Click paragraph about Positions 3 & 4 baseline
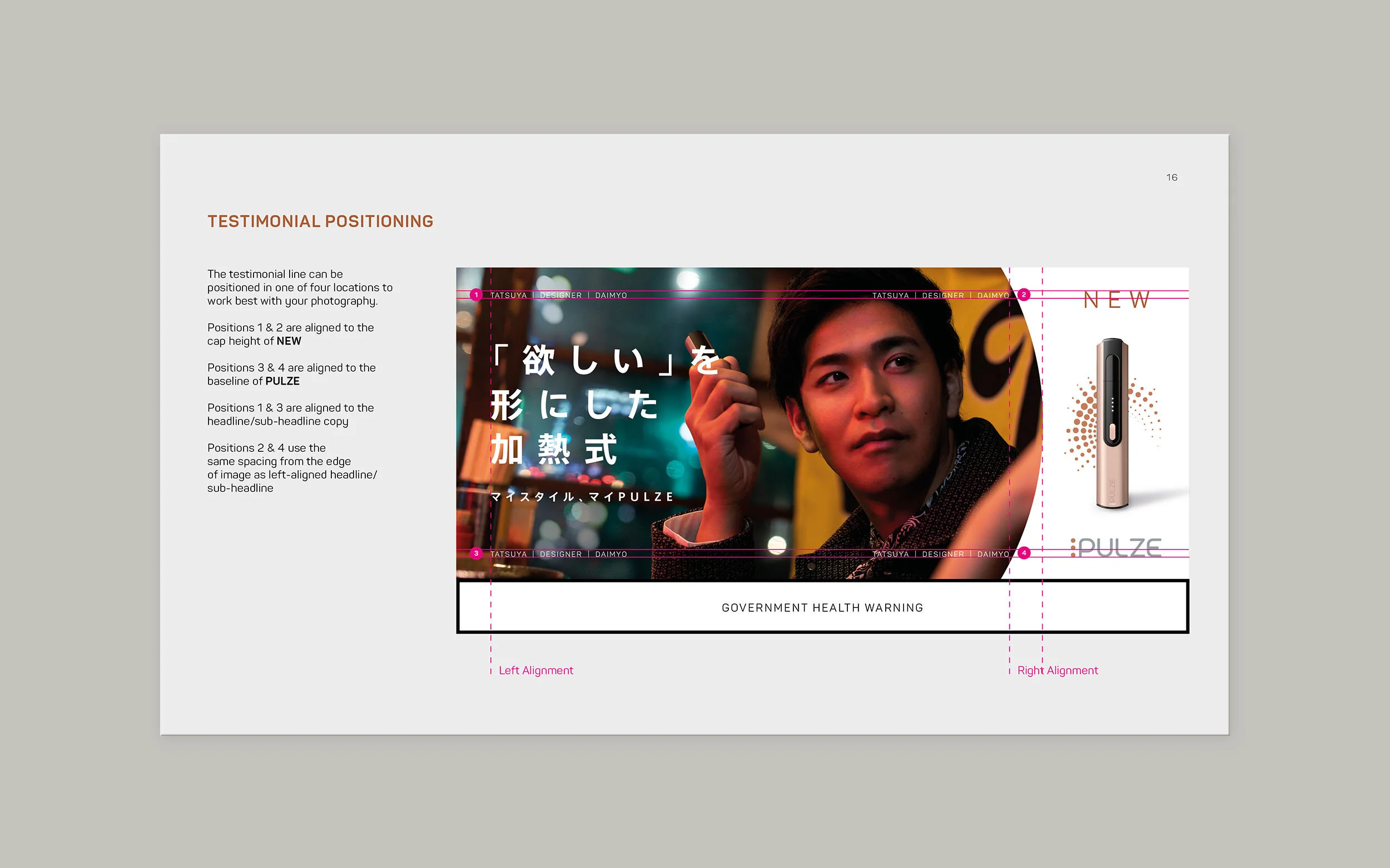1390x868 pixels. coord(291,375)
